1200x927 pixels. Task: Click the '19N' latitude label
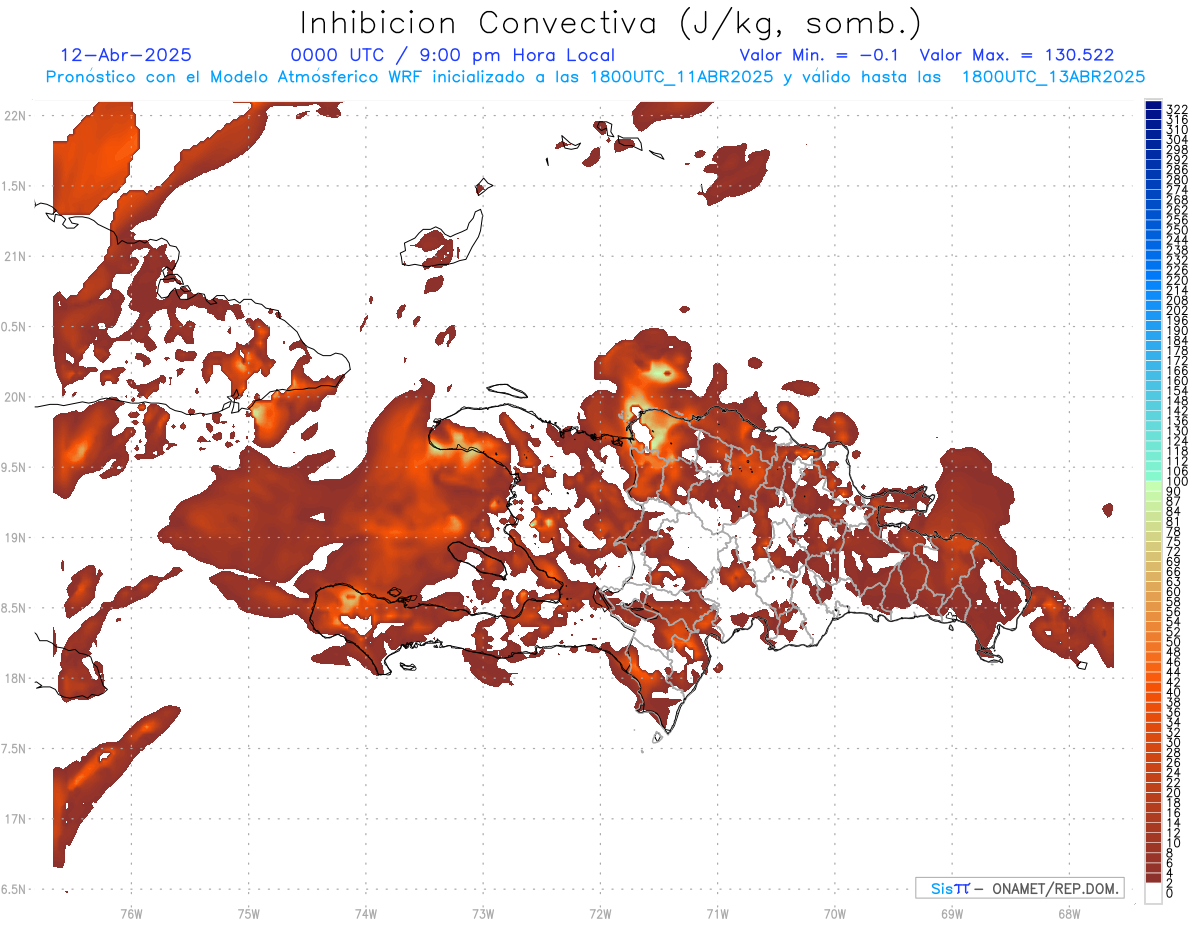click(x=14, y=538)
